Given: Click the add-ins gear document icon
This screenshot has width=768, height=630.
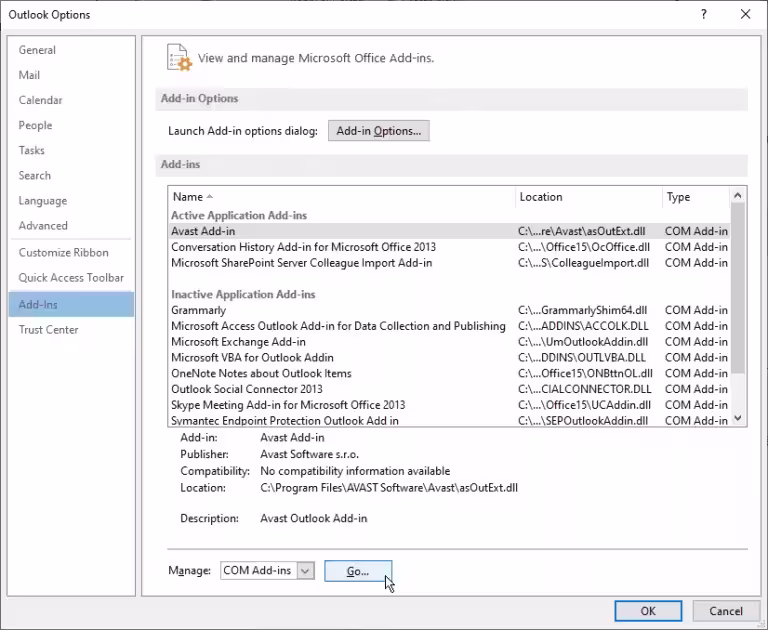Looking at the screenshot, I should [x=179, y=58].
